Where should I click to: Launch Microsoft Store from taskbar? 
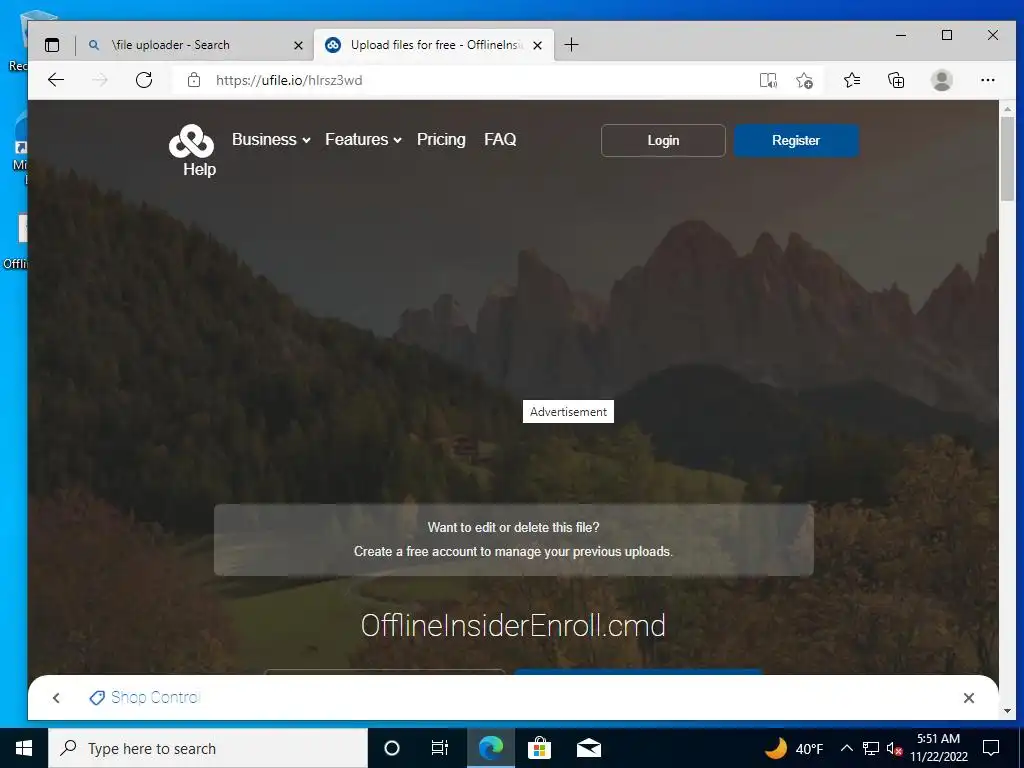[539, 748]
